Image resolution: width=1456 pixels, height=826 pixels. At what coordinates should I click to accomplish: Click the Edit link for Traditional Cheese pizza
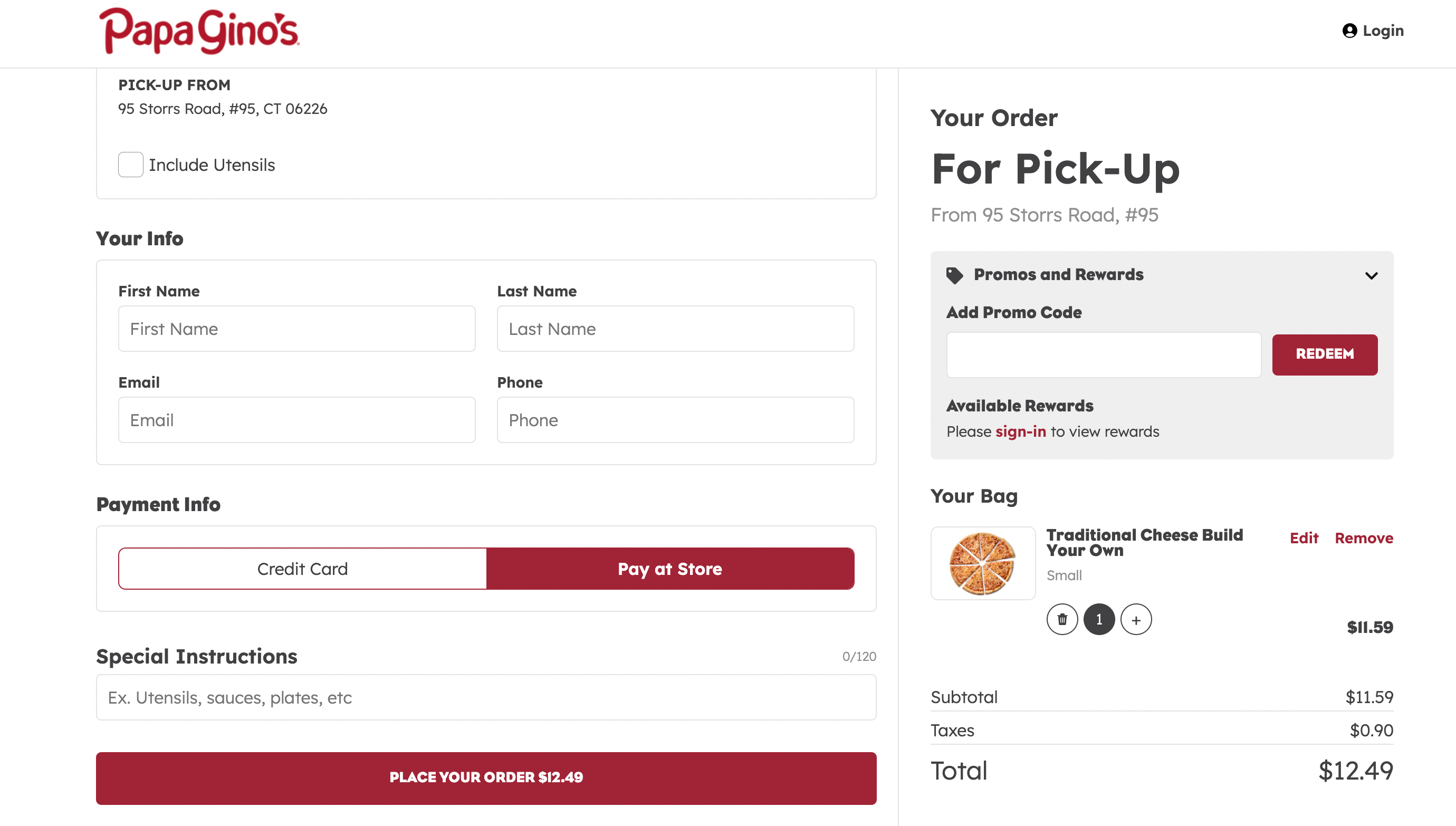click(x=1304, y=538)
